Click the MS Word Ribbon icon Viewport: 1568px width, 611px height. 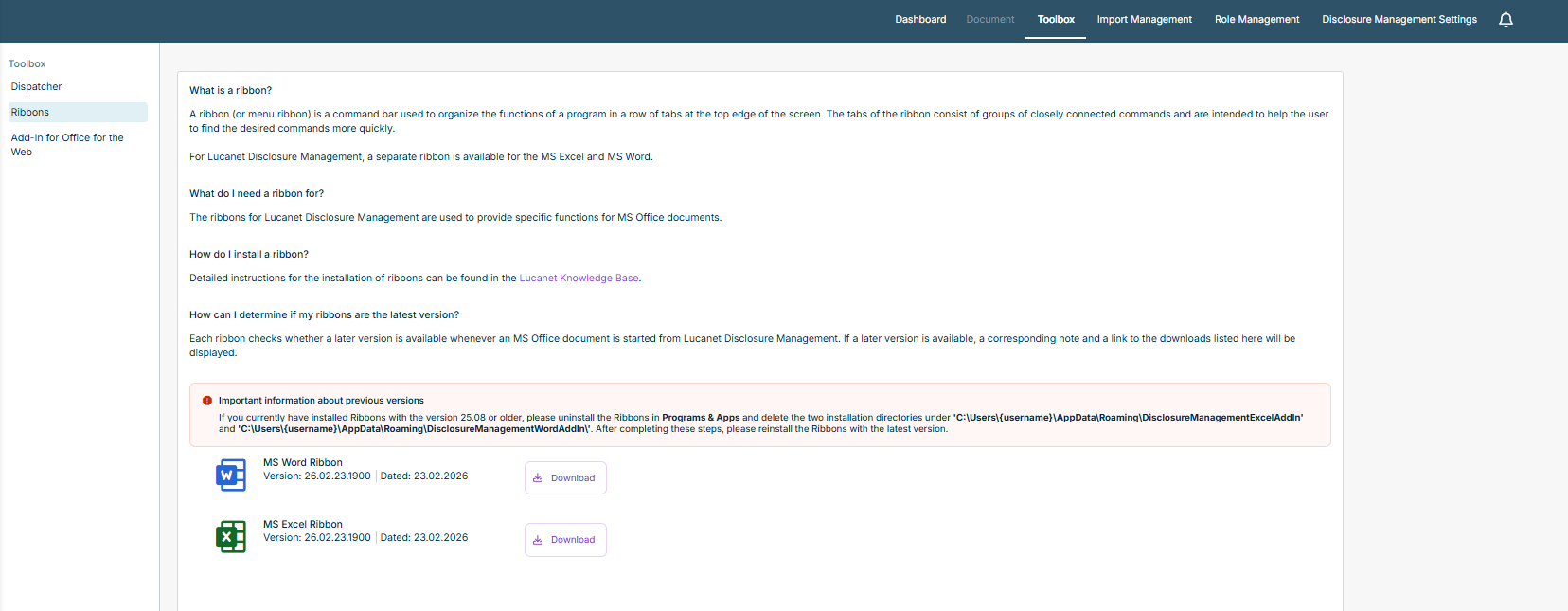click(x=230, y=475)
